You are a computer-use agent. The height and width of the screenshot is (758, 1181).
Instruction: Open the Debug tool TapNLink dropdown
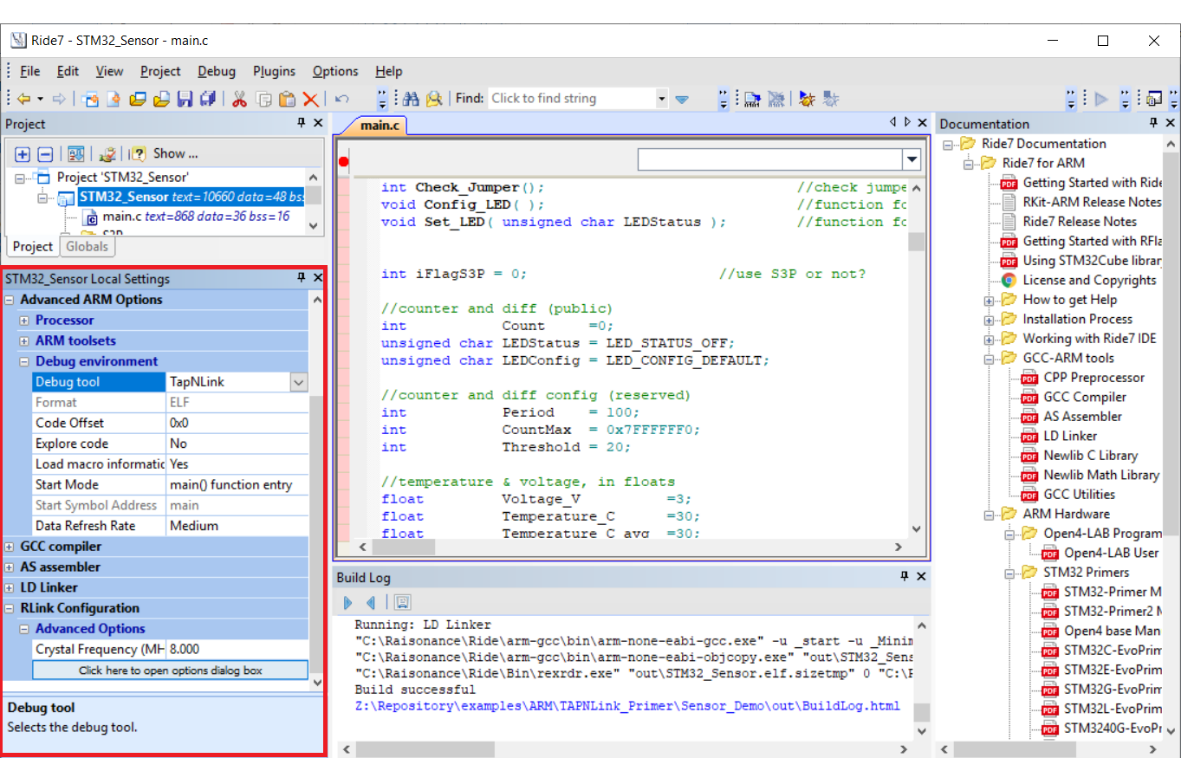click(x=298, y=382)
